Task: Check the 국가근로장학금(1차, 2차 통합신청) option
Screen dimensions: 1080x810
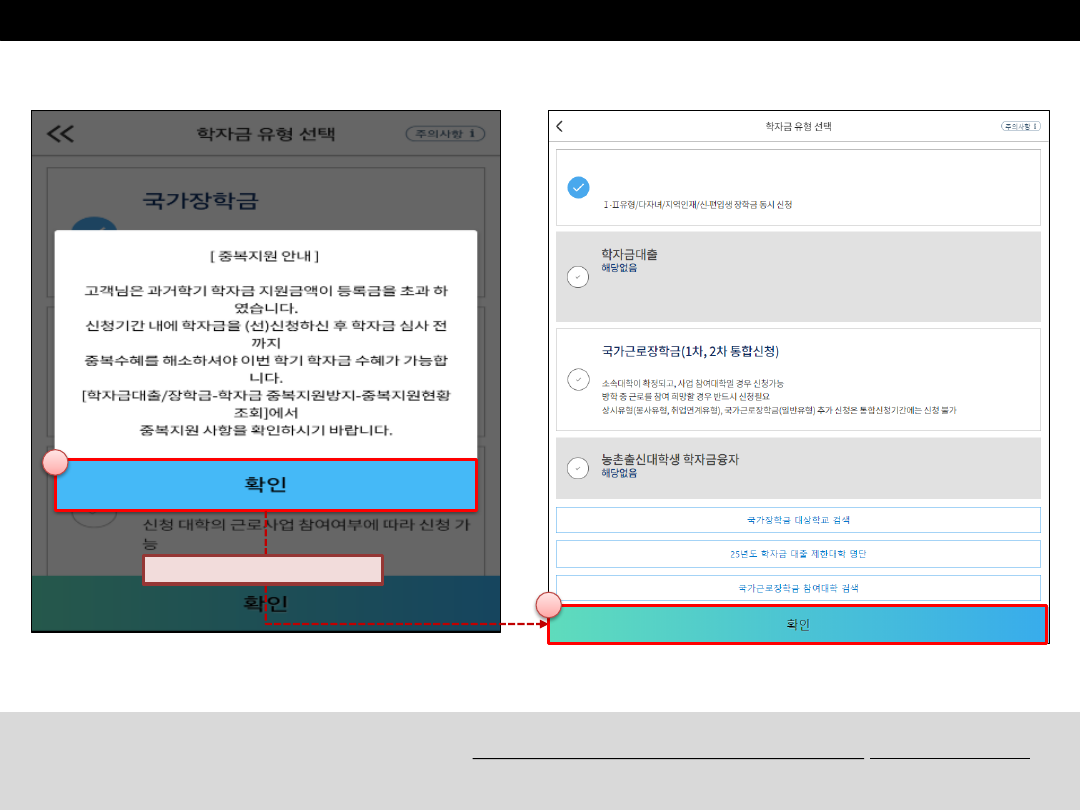Action: coord(578,380)
